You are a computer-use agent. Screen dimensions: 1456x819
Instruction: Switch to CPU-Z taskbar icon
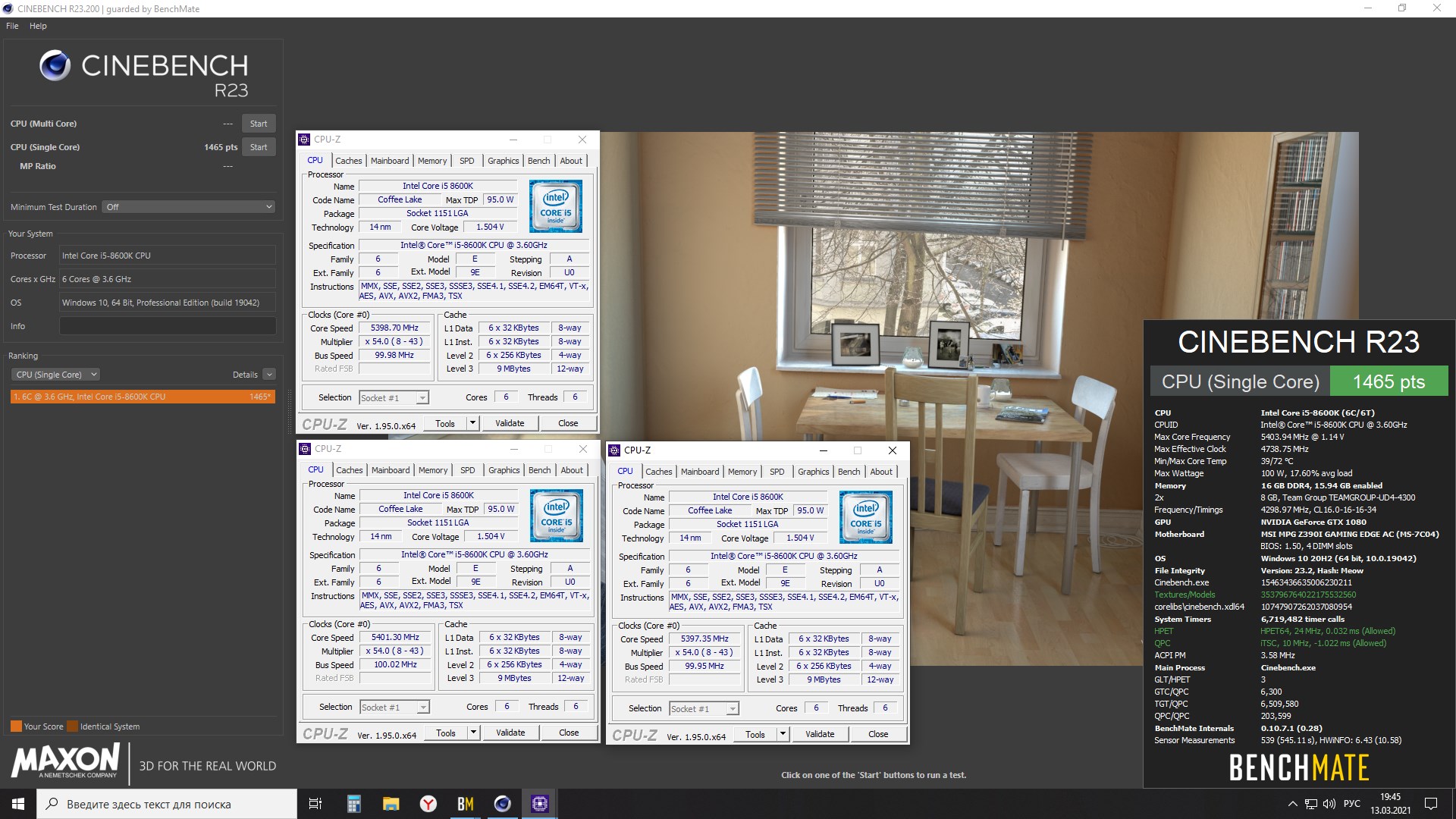pyautogui.click(x=540, y=804)
